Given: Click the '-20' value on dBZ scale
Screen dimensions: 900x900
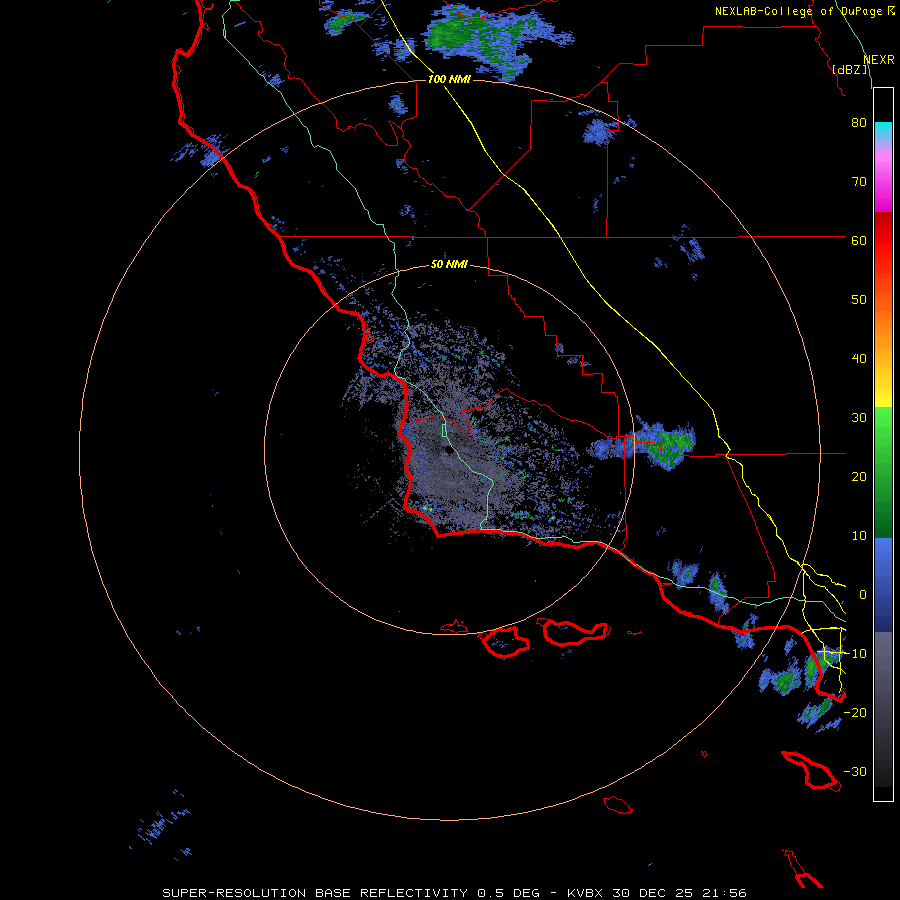Looking at the screenshot, I should (x=855, y=713).
